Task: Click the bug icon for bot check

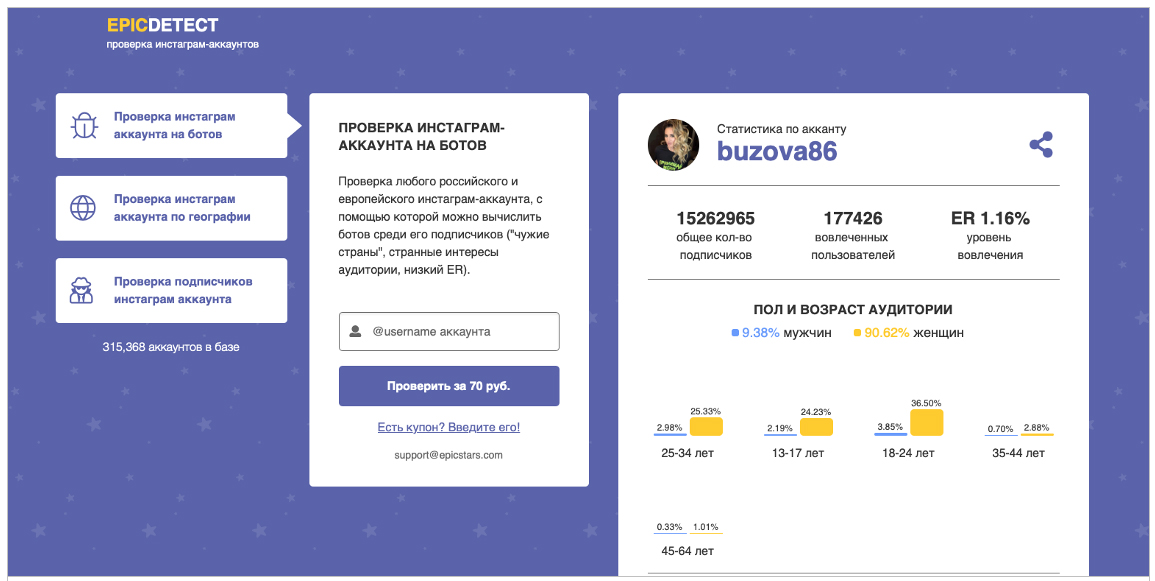Action: (x=83, y=125)
